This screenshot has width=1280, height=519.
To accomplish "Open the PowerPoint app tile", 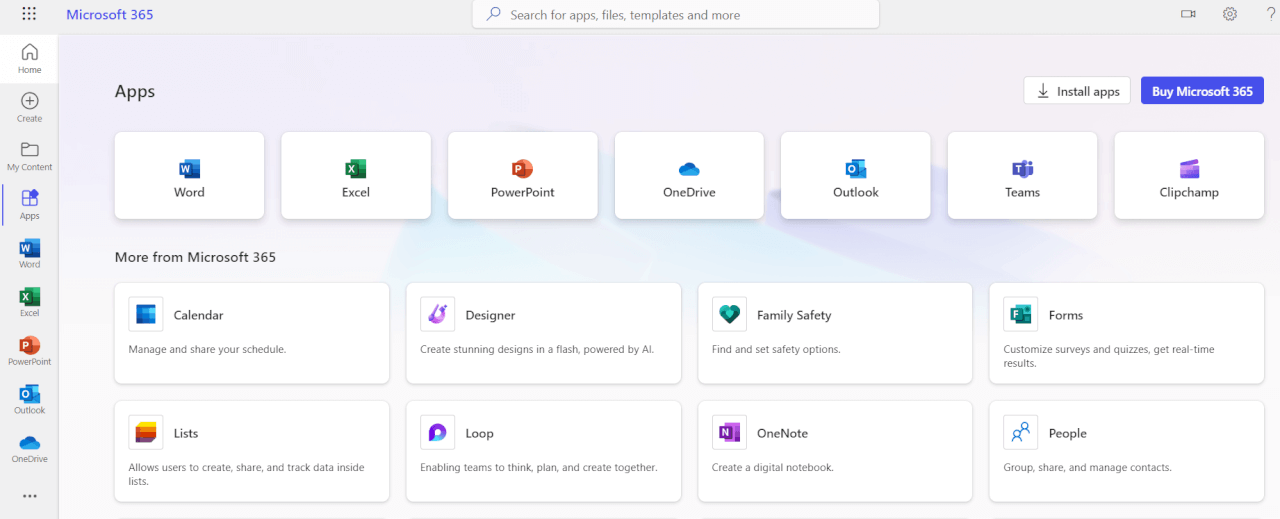I will point(522,175).
